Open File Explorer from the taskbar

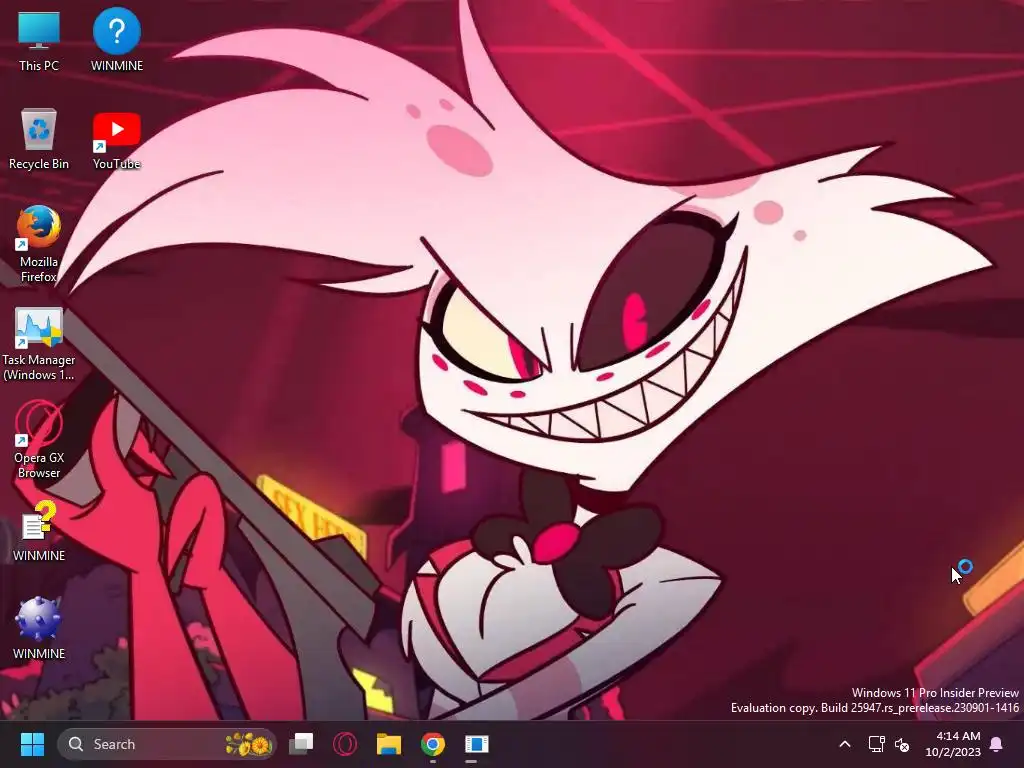[389, 744]
